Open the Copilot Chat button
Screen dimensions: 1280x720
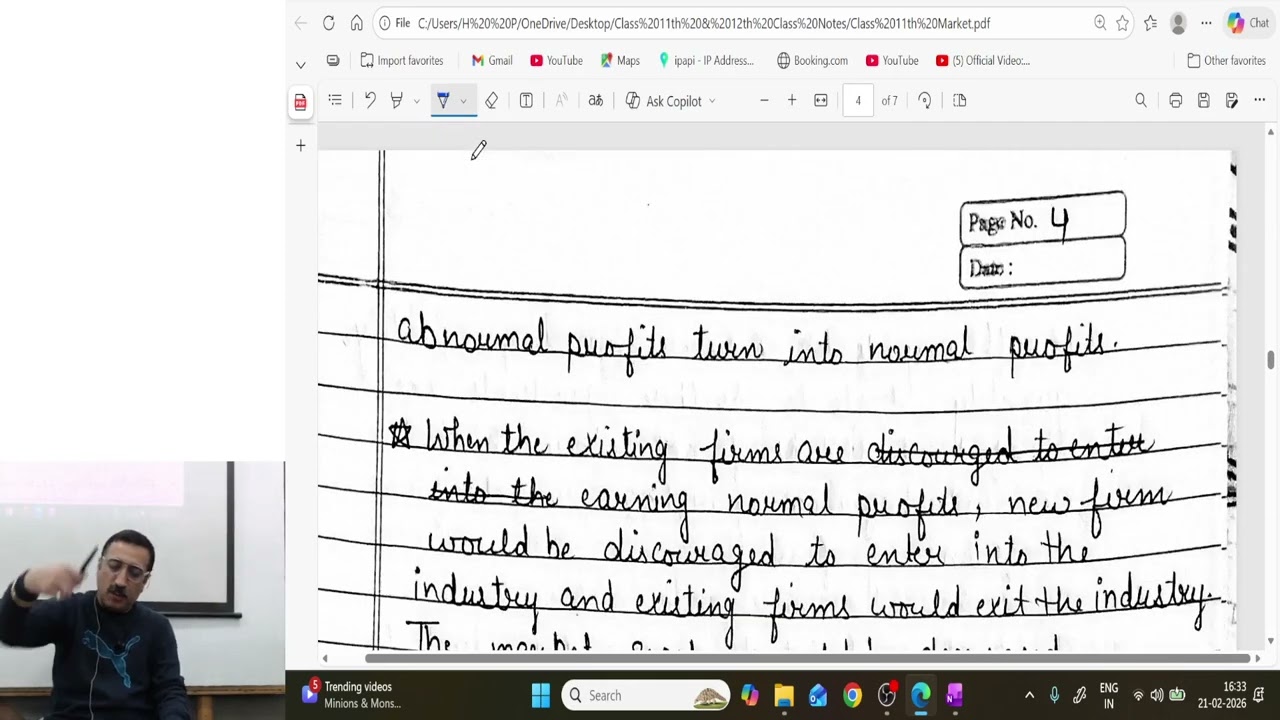tap(1248, 23)
